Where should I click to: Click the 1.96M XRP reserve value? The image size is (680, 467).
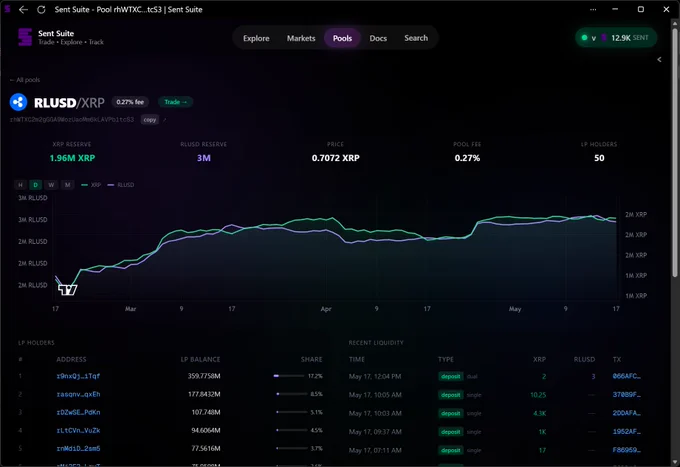tap(72, 158)
